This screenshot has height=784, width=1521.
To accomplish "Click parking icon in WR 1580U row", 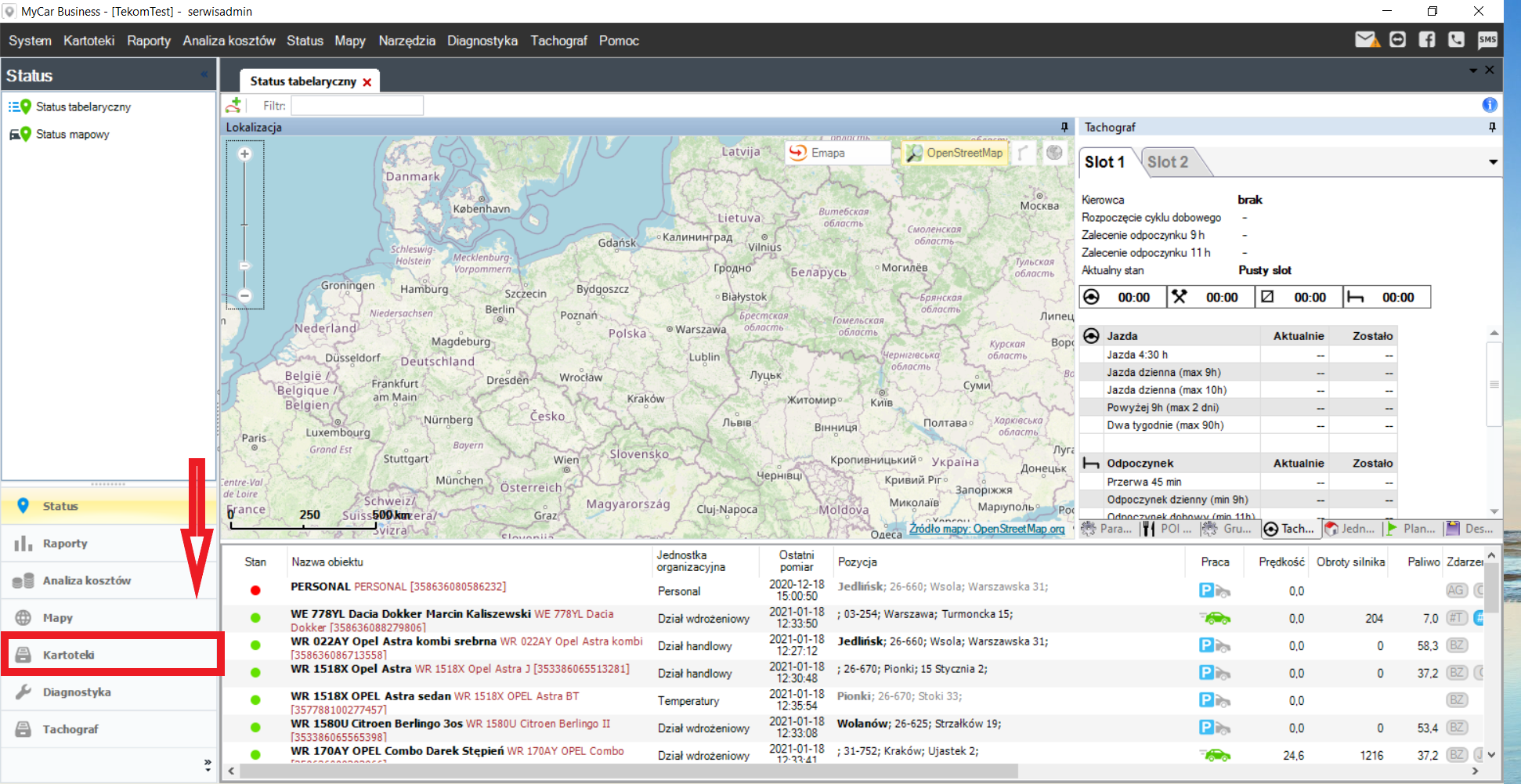I will click(x=1215, y=728).
